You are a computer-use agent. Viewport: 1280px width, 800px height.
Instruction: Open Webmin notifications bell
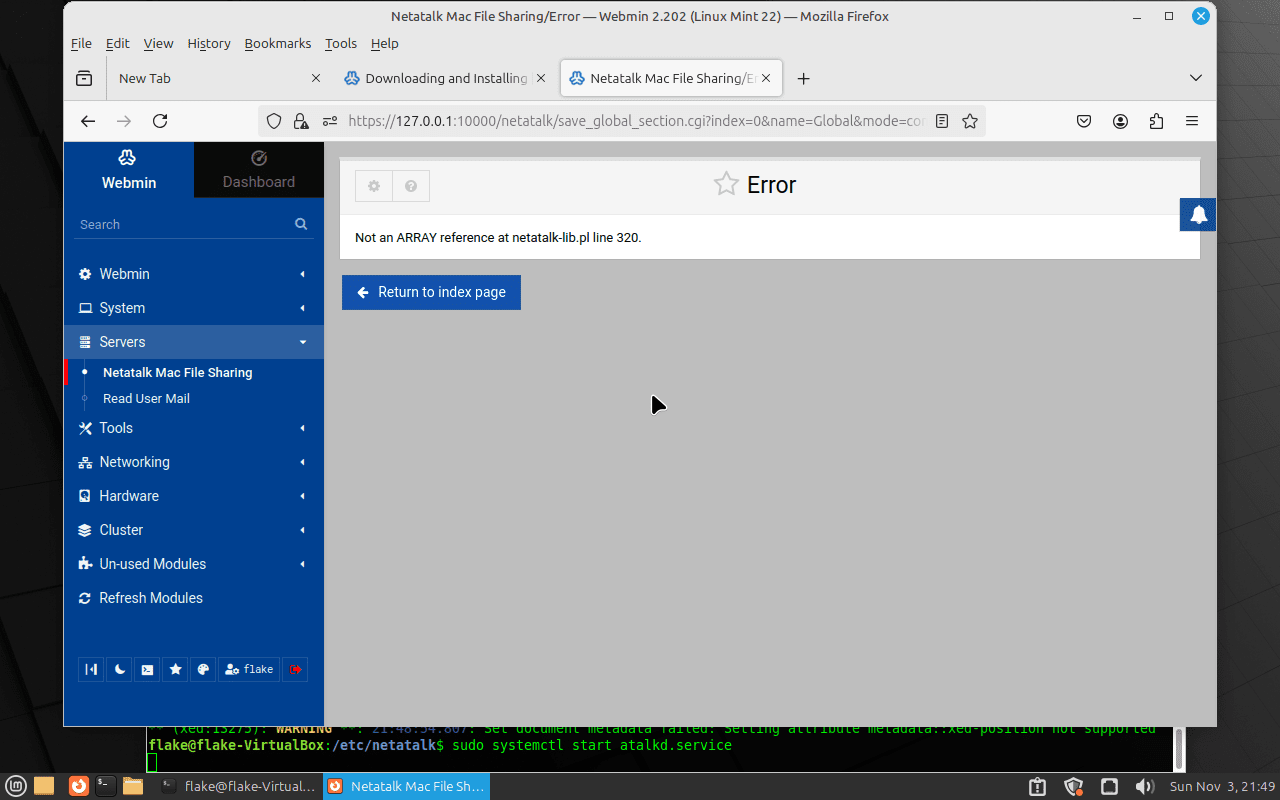point(1198,214)
